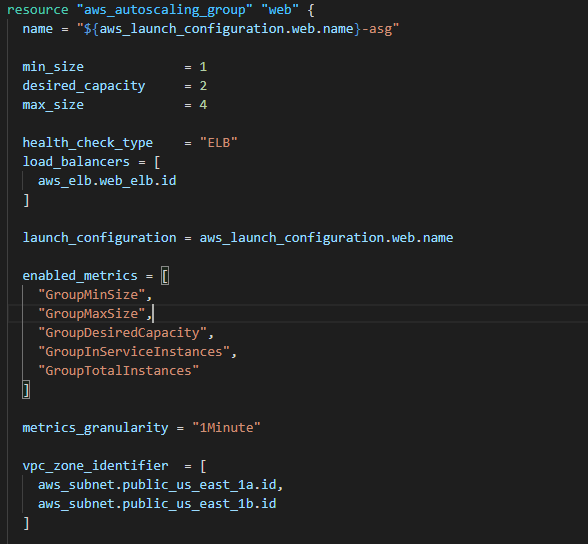Click the min_size attribute
This screenshot has width=588, height=544.
pos(53,67)
